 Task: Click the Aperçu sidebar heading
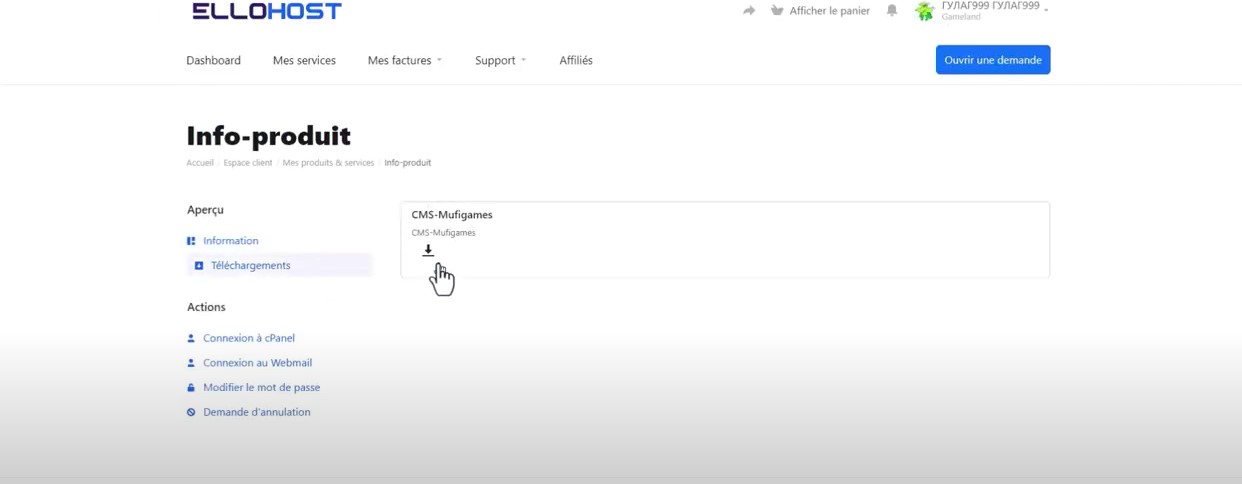205,210
